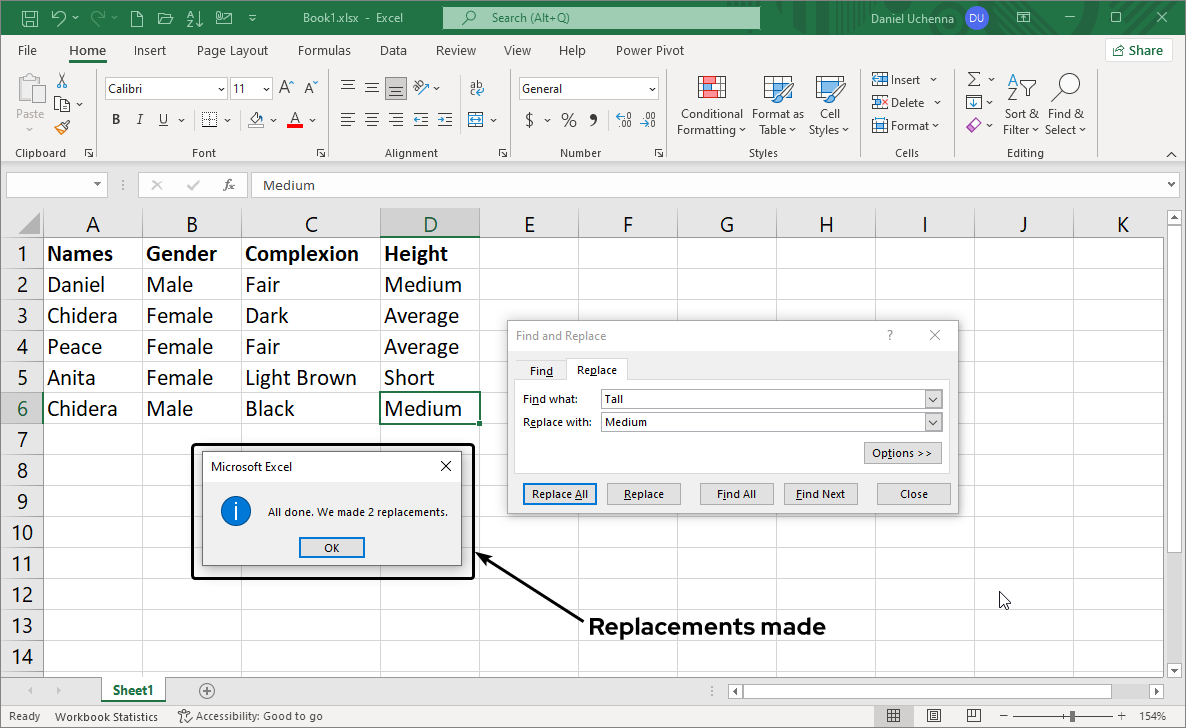Switch to the Find tab in dialog
Viewport: 1186px width, 728px height.
point(541,371)
